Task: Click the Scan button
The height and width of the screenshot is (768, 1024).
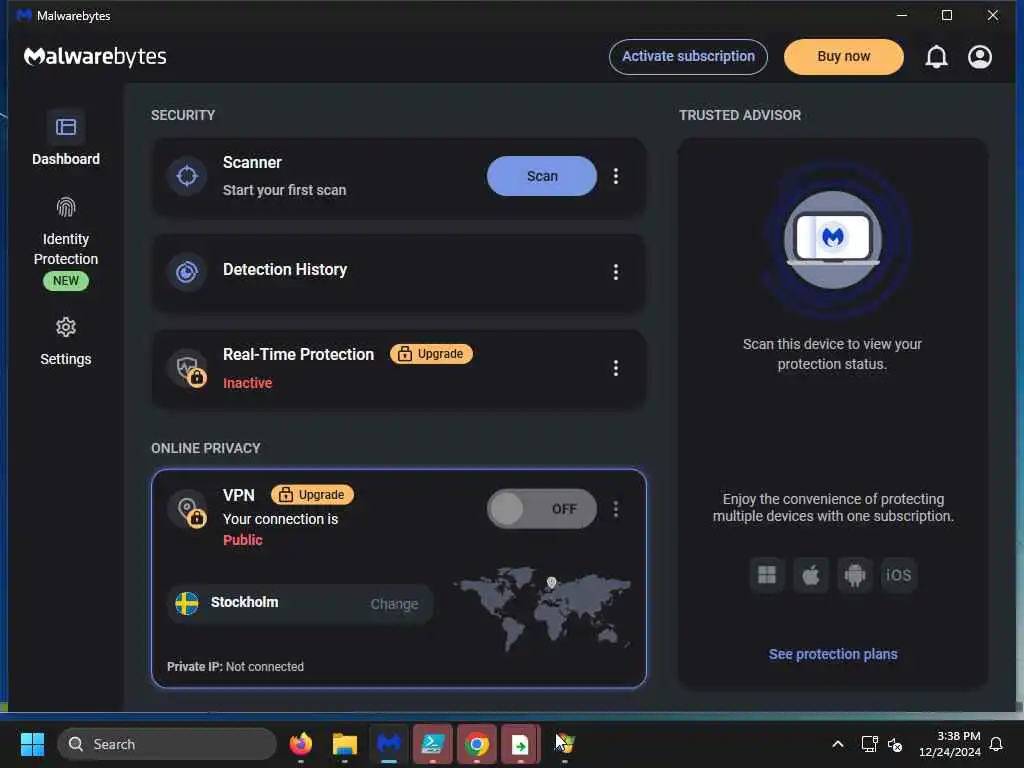Action: click(x=541, y=176)
